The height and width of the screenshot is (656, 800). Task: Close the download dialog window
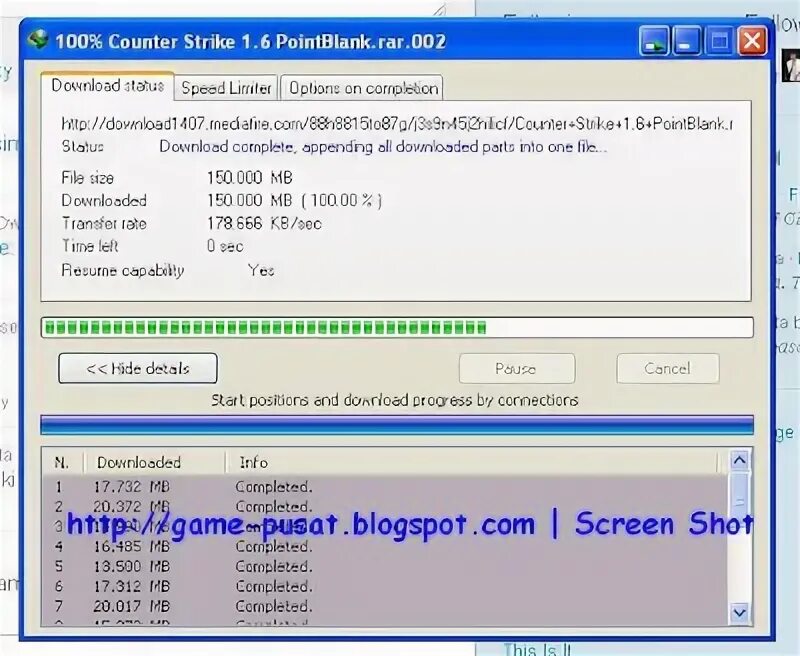(x=752, y=41)
